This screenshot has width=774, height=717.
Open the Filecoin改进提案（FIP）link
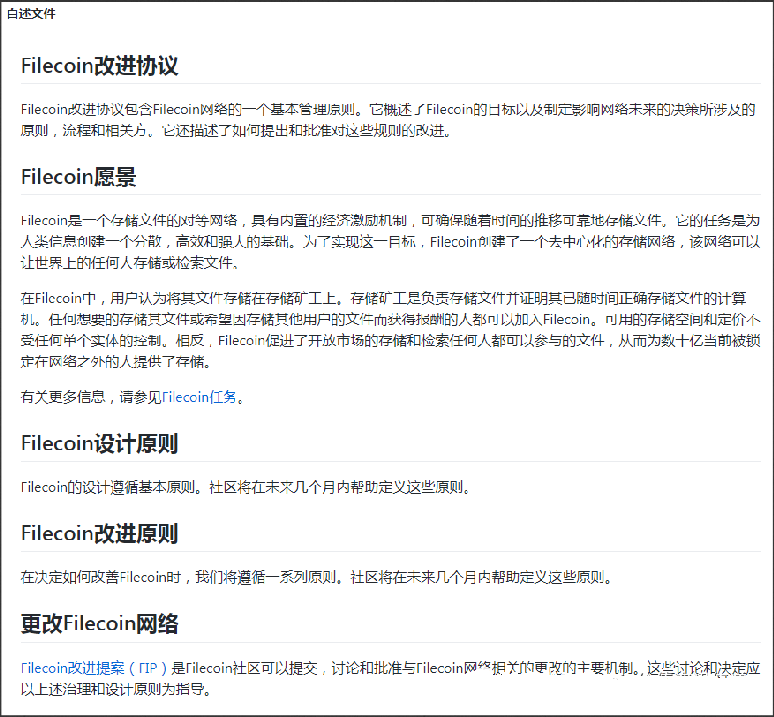pos(95,668)
